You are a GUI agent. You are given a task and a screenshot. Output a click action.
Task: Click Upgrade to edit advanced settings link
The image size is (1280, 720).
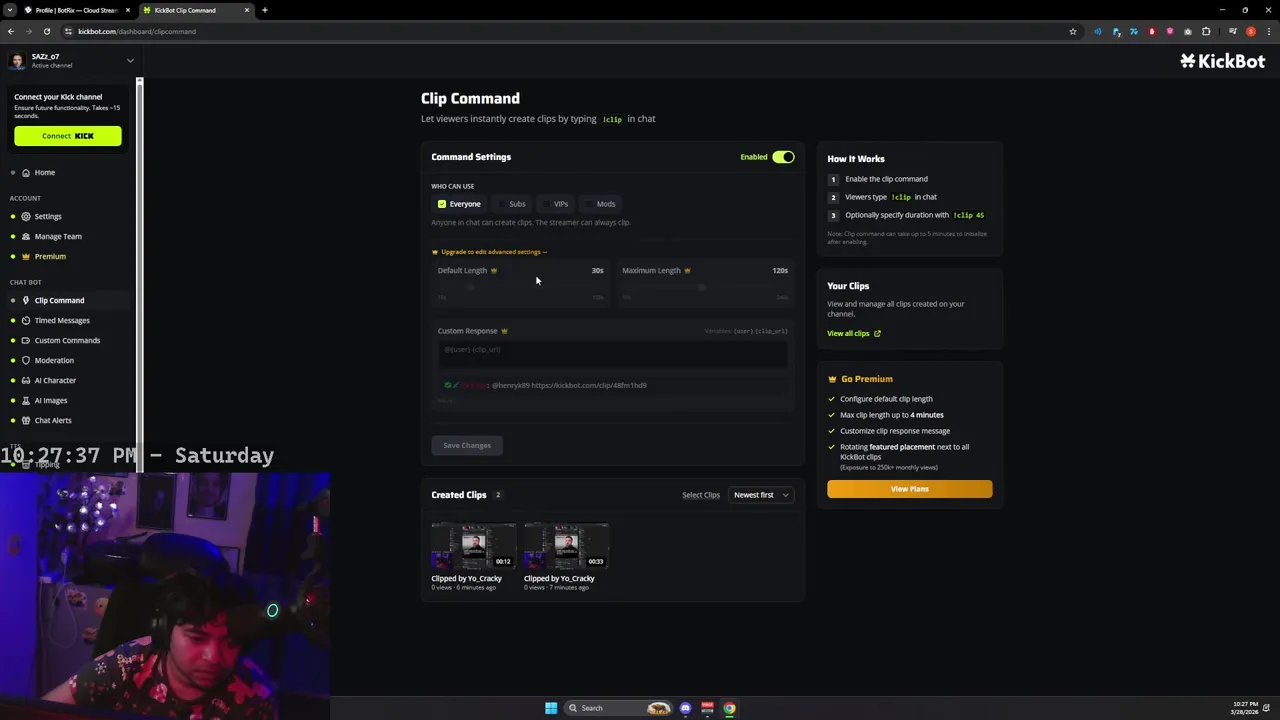[494, 252]
